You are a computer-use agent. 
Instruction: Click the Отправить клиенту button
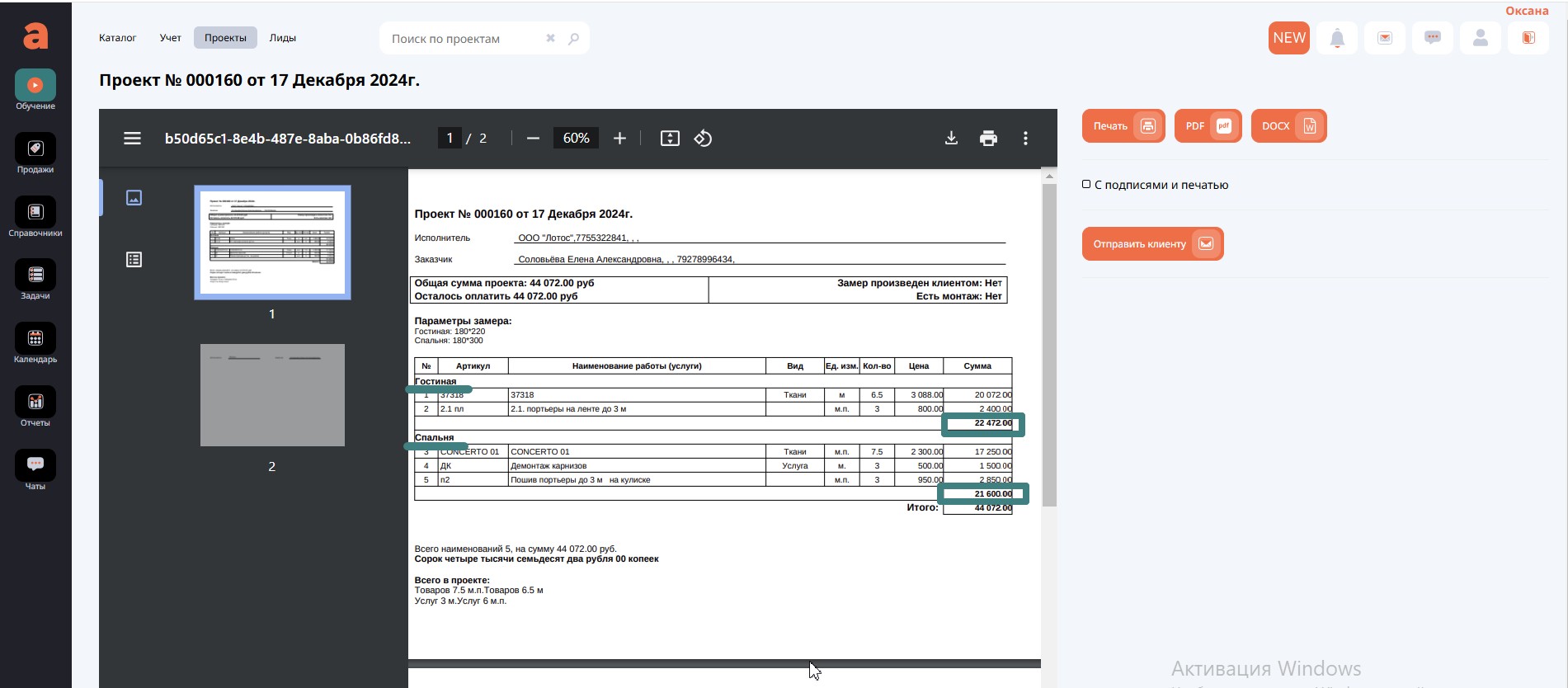[1152, 244]
